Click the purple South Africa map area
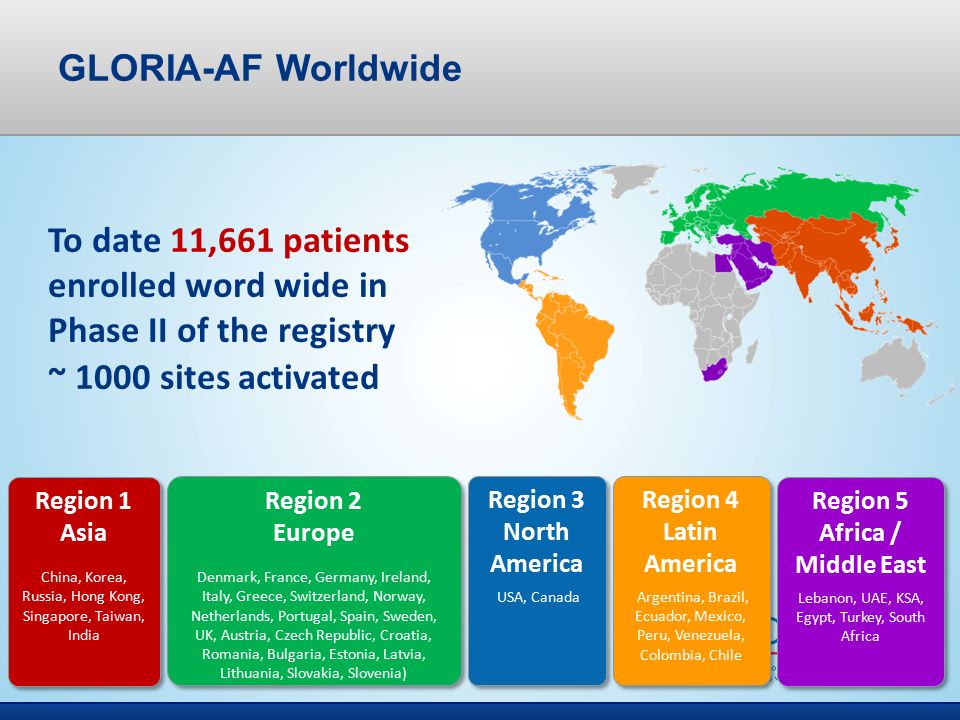Image resolution: width=960 pixels, height=720 pixels. click(x=713, y=369)
